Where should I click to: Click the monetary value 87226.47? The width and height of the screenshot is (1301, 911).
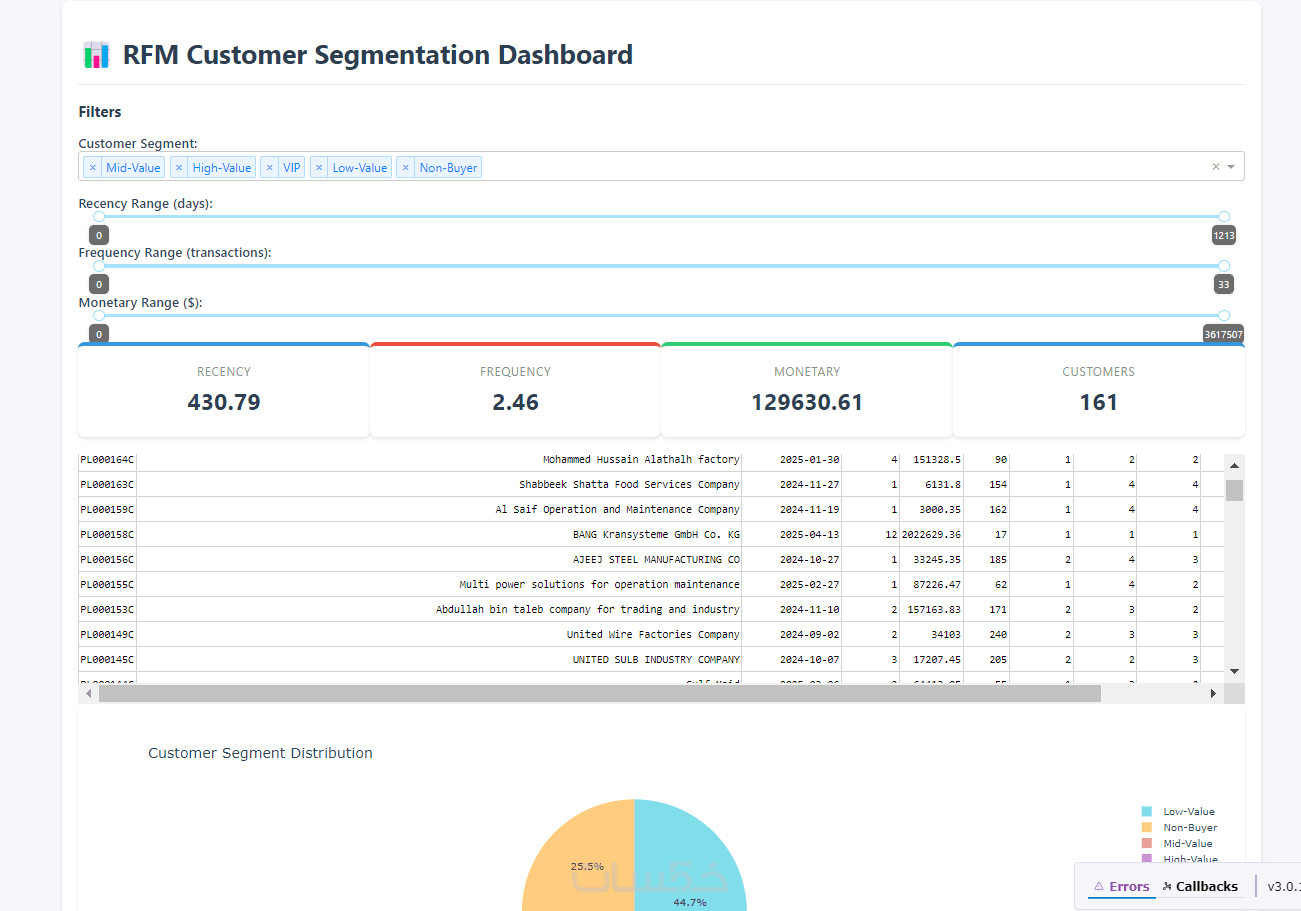coord(932,584)
